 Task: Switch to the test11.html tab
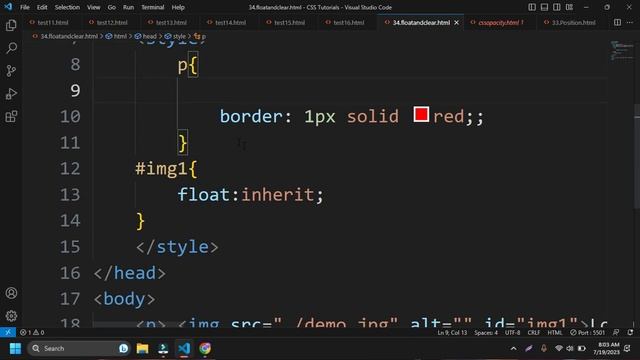pos(53,22)
